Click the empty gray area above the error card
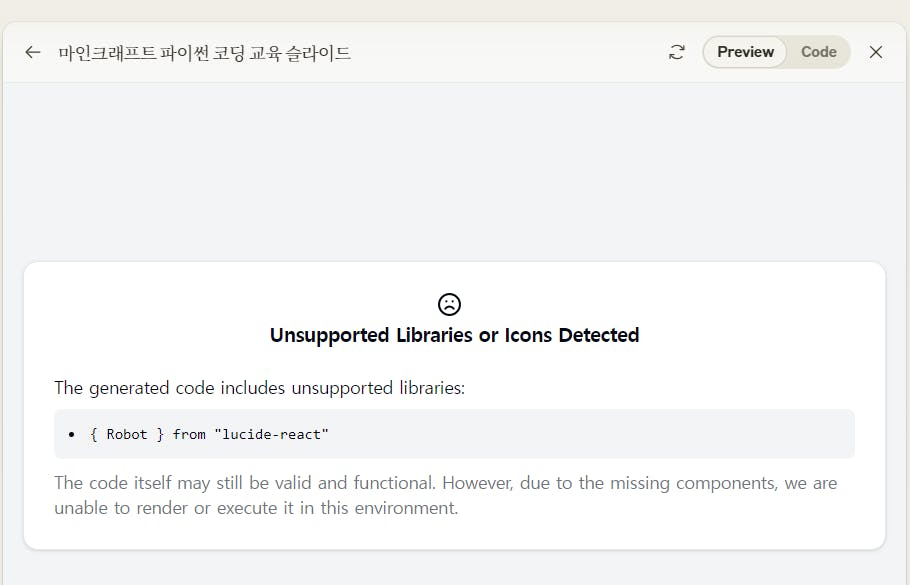This screenshot has height=585, width=910. click(454, 170)
